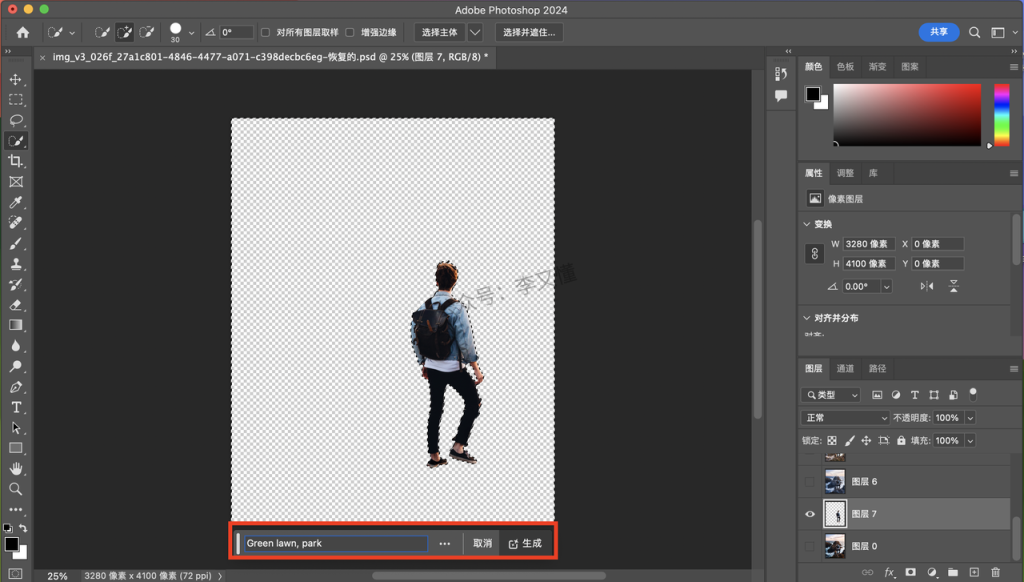Click the hue spectrum slider

[x=1002, y=114]
